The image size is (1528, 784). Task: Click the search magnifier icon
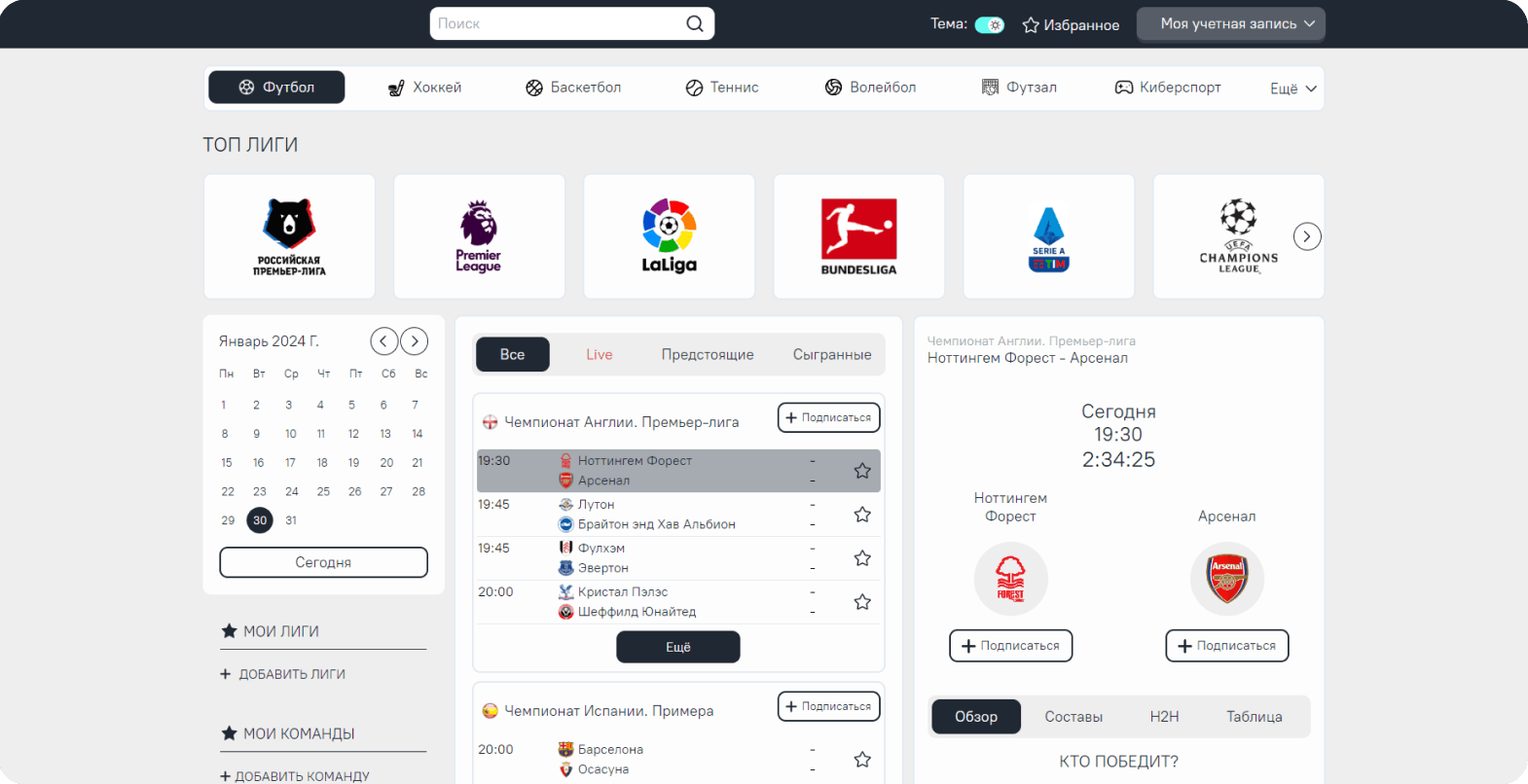tap(694, 23)
